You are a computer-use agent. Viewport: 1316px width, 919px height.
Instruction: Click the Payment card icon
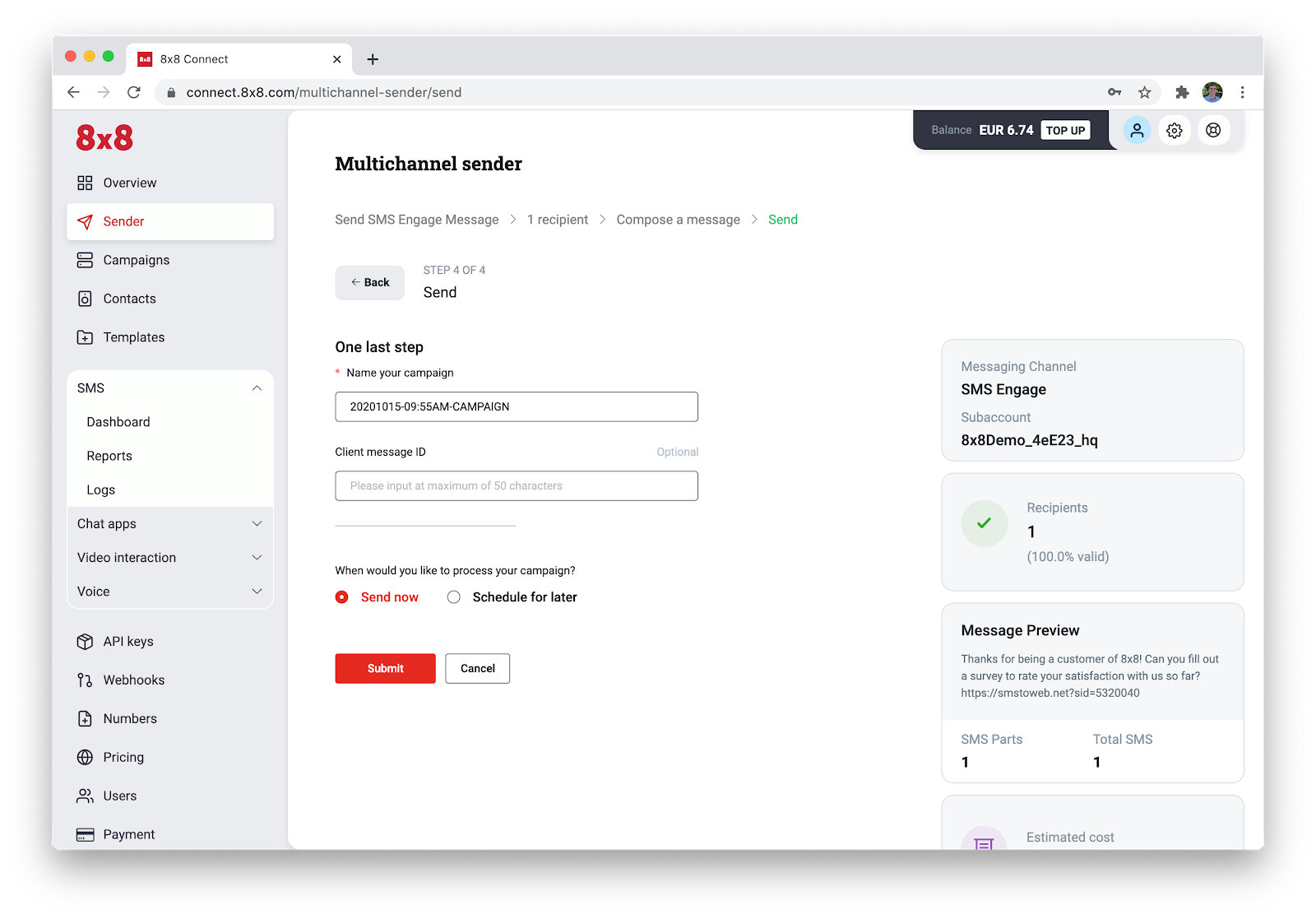(85, 835)
